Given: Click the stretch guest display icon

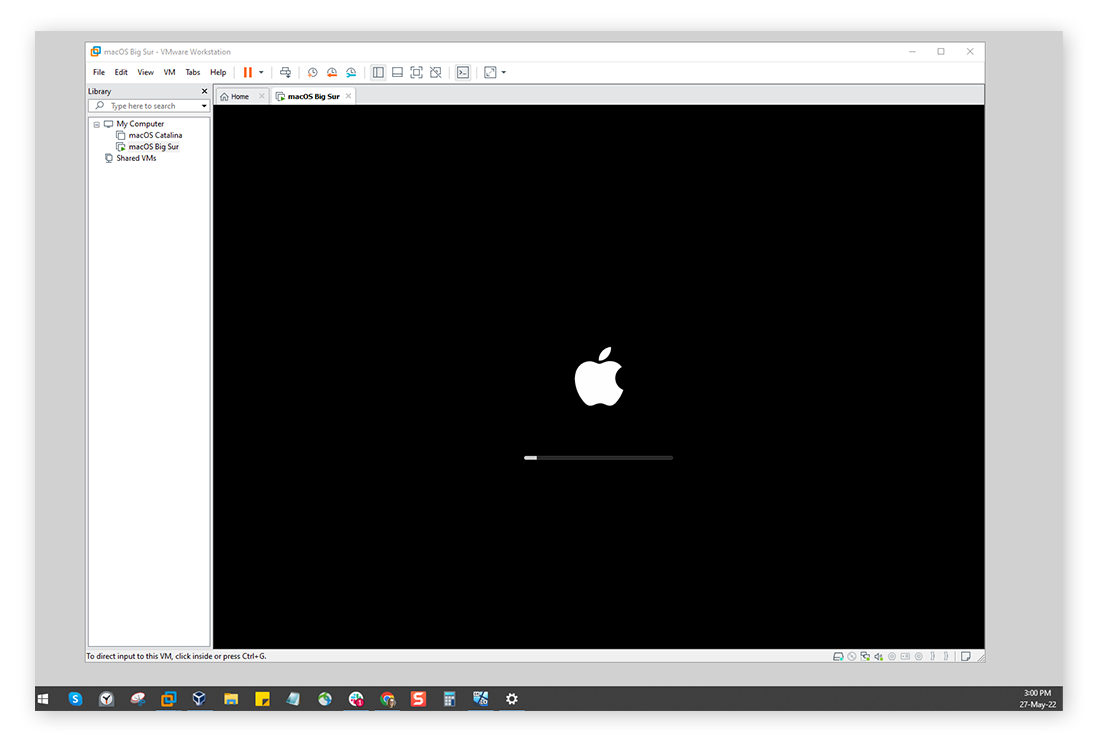Looking at the screenshot, I should 490,72.
